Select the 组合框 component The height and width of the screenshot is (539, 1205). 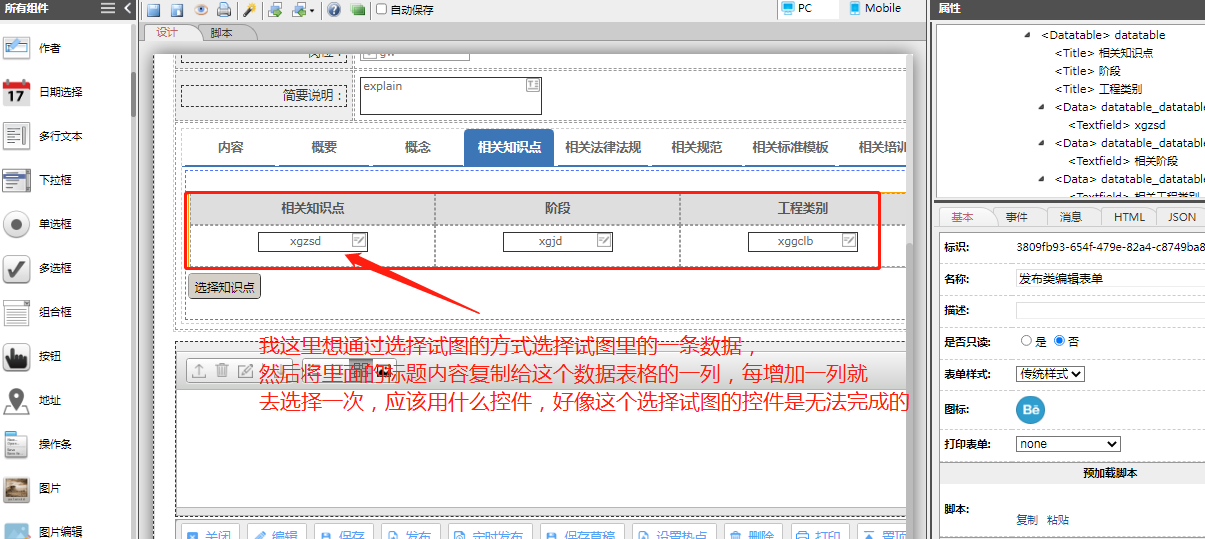(38, 312)
